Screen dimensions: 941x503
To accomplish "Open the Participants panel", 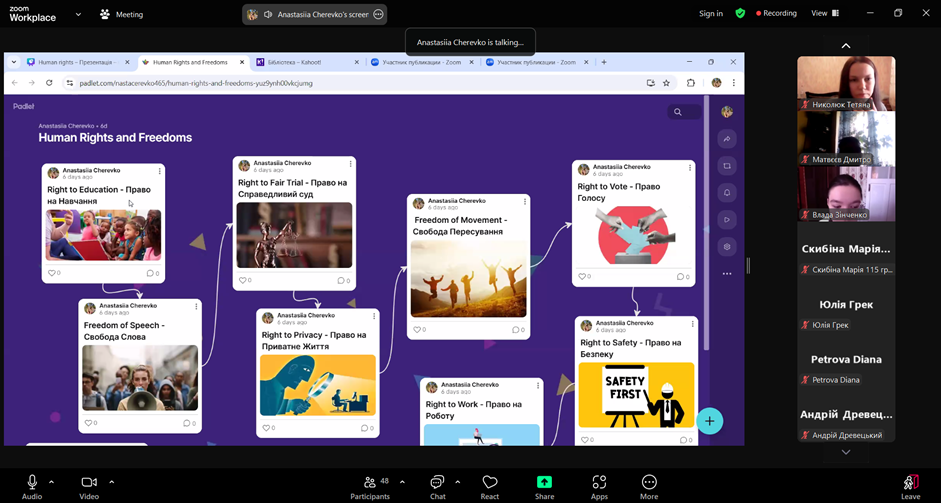I will (369, 483).
